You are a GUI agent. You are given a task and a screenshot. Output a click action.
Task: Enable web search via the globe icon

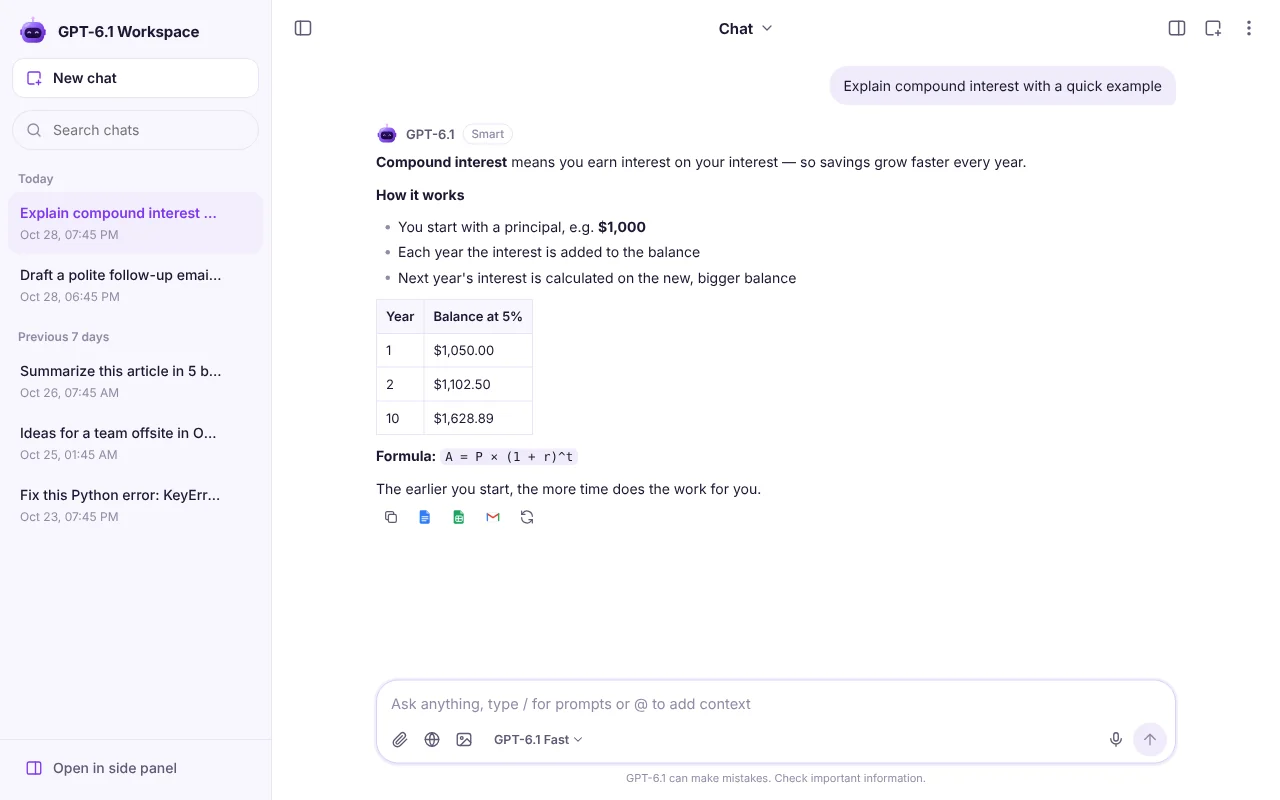(432, 740)
